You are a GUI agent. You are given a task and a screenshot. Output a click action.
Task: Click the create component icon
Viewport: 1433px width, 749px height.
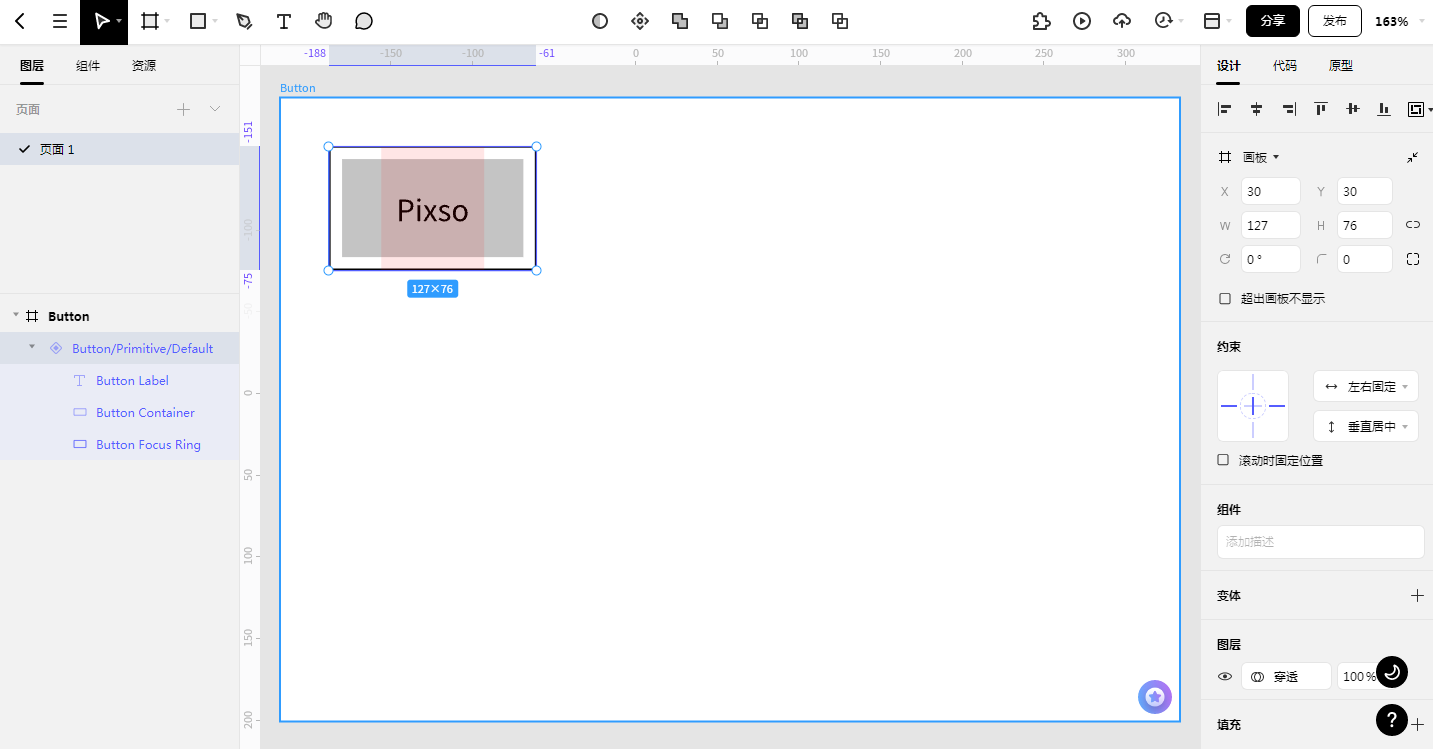[640, 21]
